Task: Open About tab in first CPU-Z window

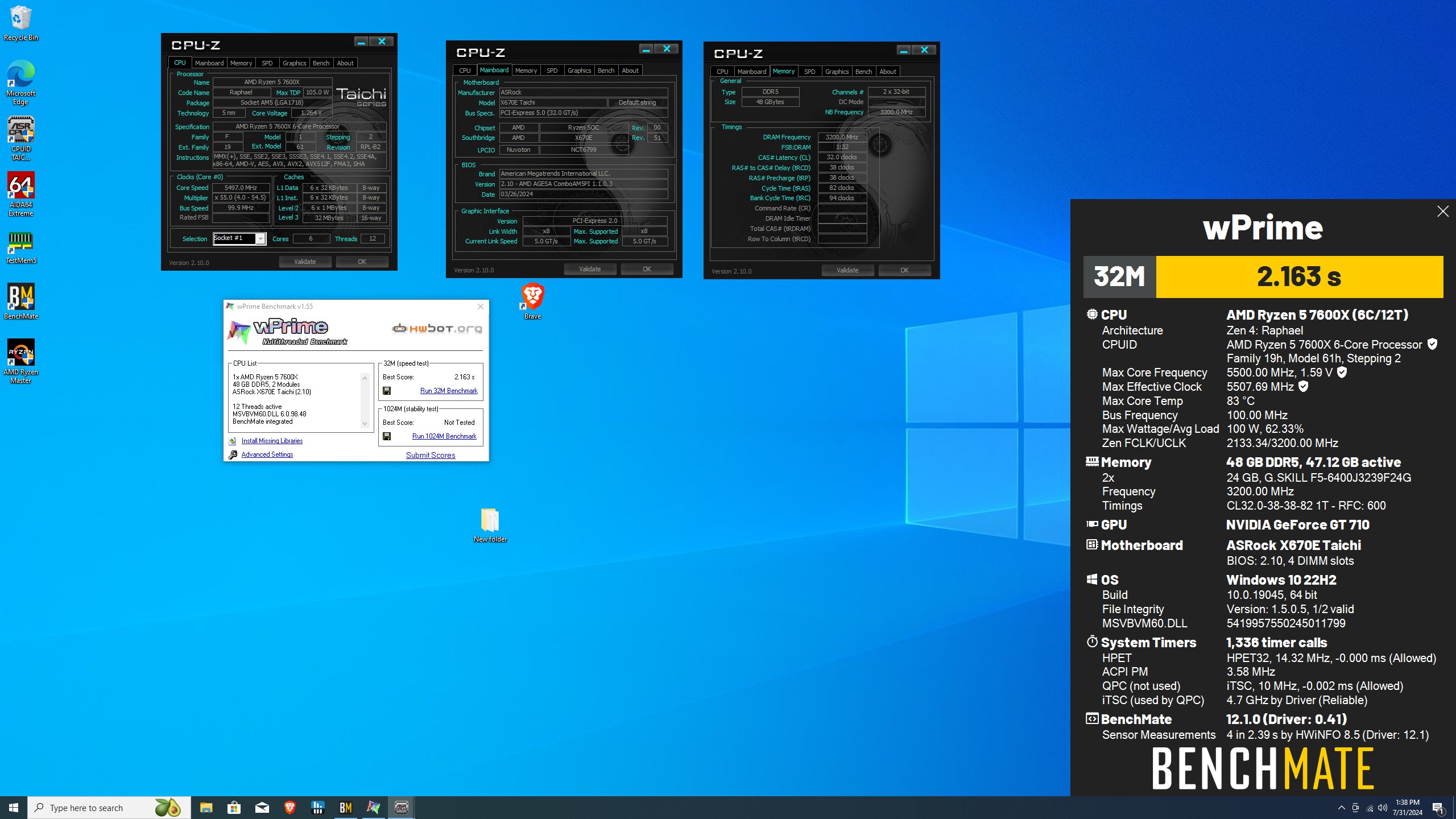Action: click(x=345, y=63)
